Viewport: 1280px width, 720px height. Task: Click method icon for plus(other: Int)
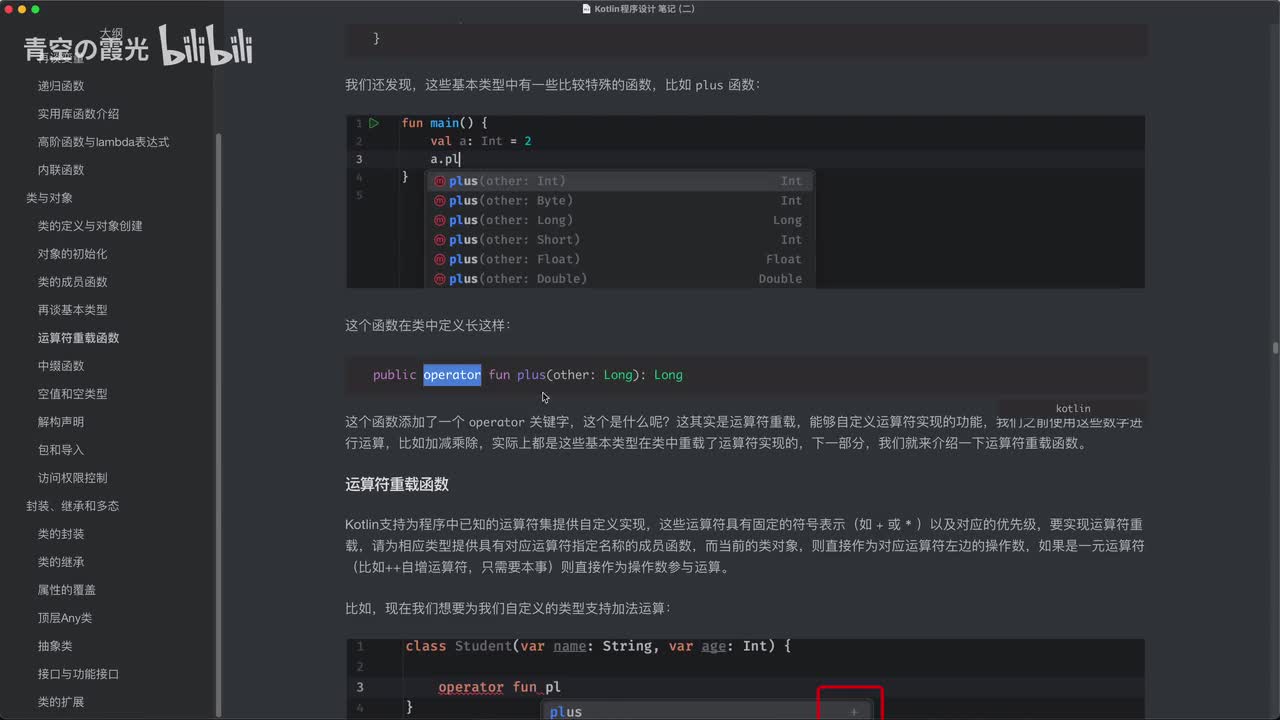coord(439,181)
